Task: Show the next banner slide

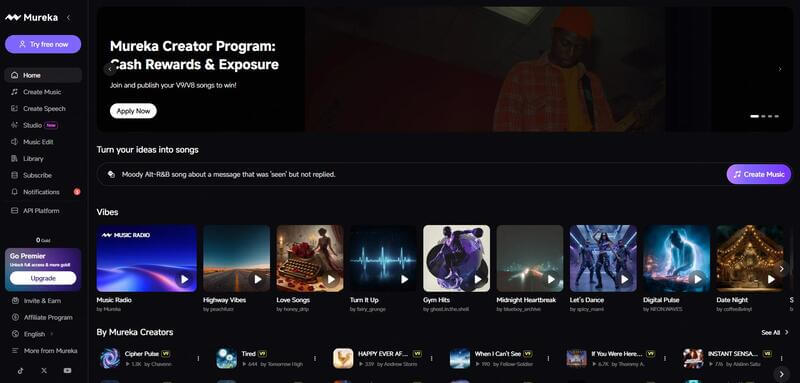Action: tap(780, 69)
